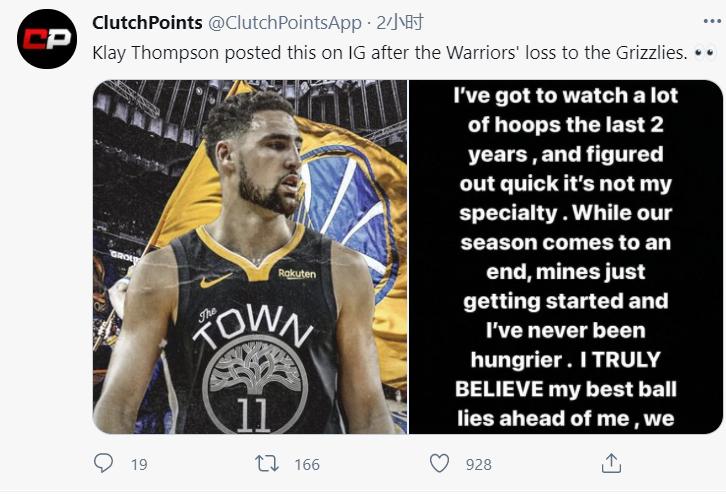Retweet using the arrows icon
This screenshot has width=726, height=494.
[267, 463]
